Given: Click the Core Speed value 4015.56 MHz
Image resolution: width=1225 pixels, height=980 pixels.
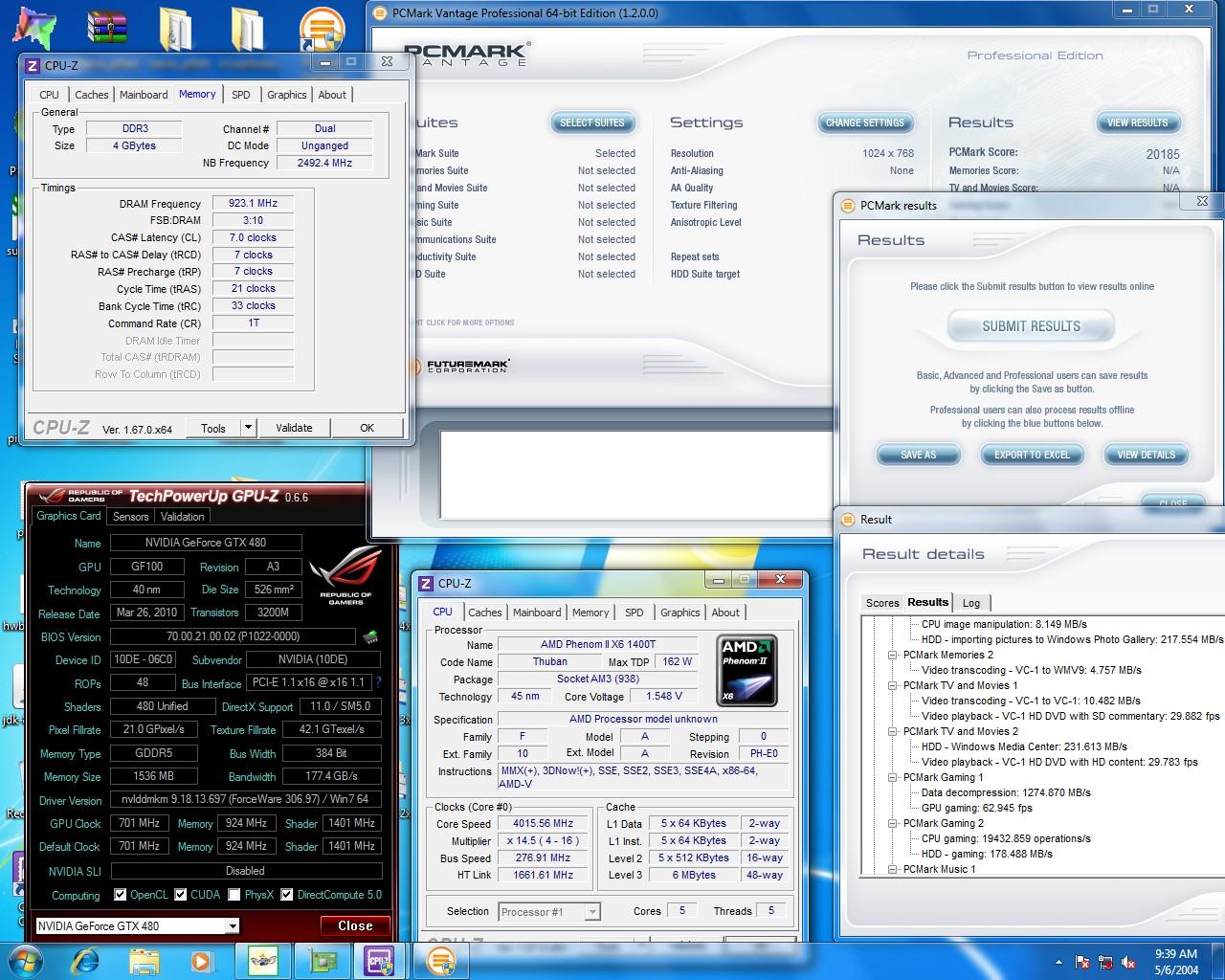Looking at the screenshot, I should tap(544, 823).
